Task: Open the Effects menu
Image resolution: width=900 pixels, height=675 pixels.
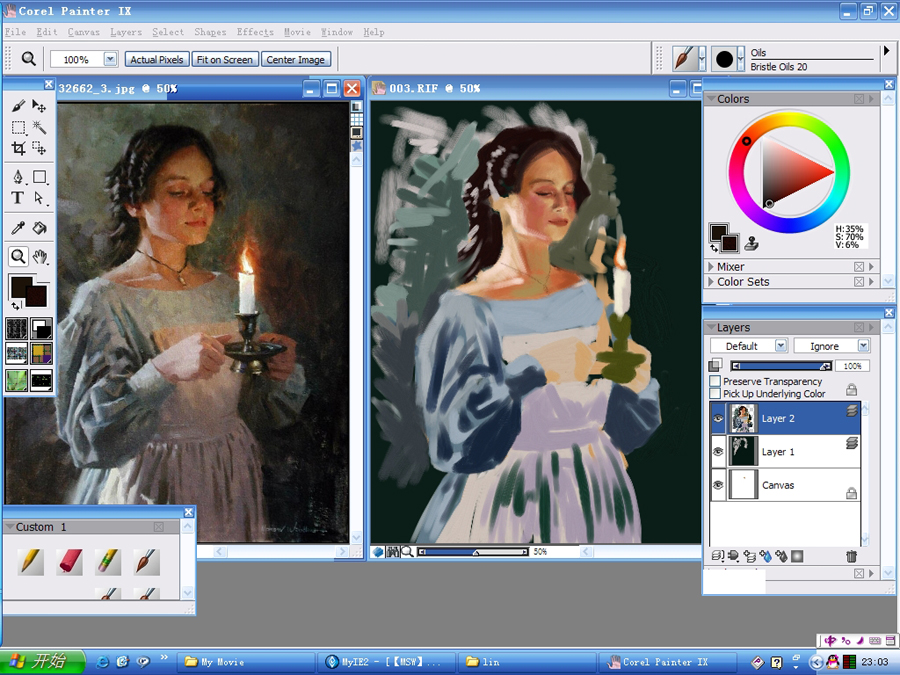Action: [255, 32]
